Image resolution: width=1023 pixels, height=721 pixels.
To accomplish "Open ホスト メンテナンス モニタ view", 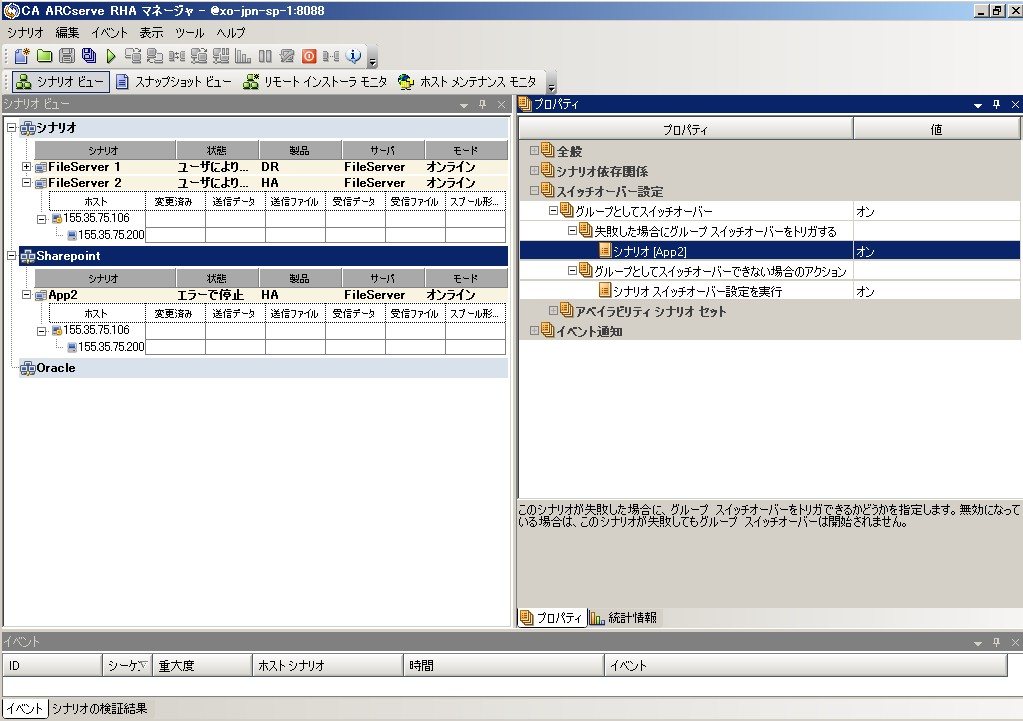I will click(466, 82).
